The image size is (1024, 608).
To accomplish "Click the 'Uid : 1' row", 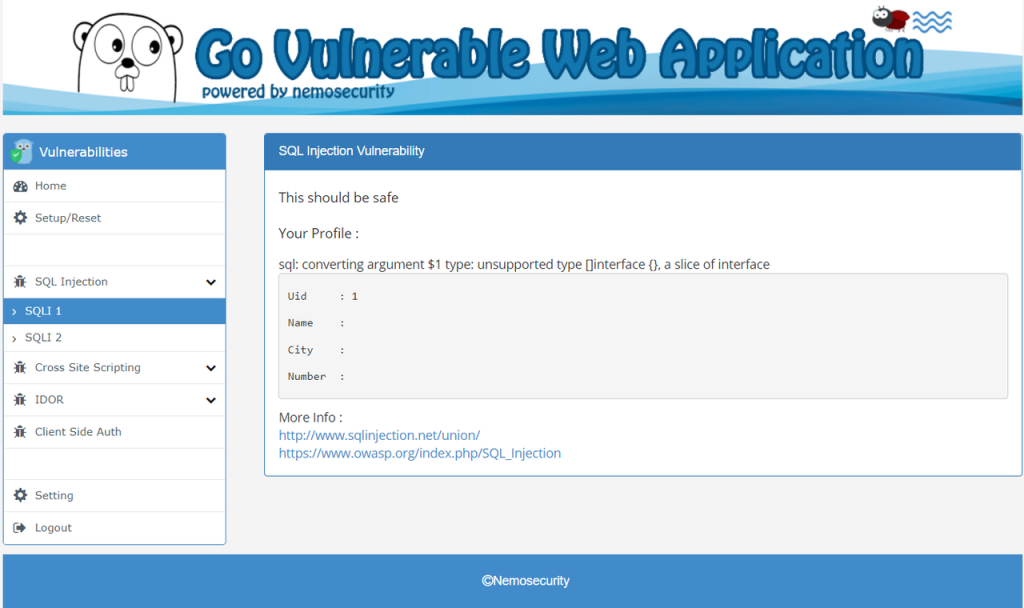I will [323, 296].
